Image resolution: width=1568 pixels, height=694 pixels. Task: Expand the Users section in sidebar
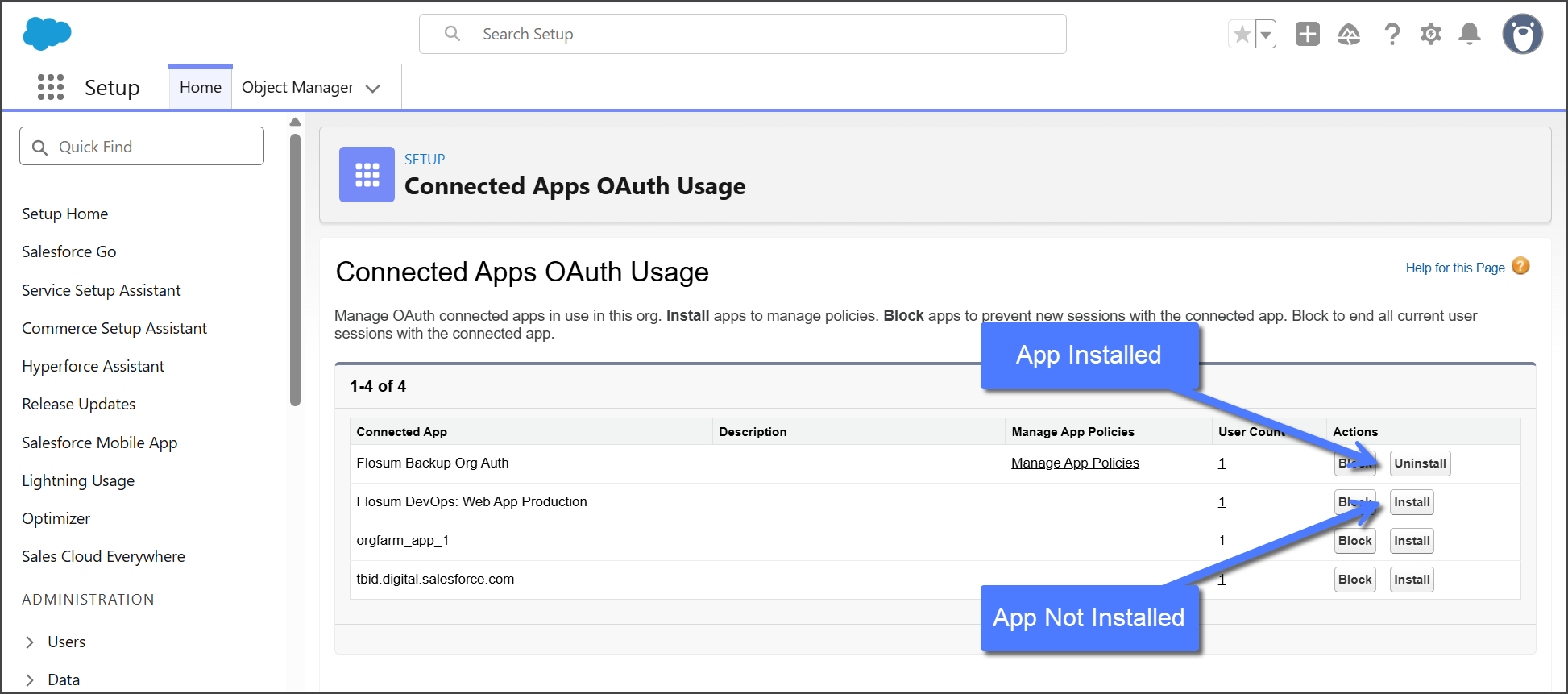(x=30, y=642)
